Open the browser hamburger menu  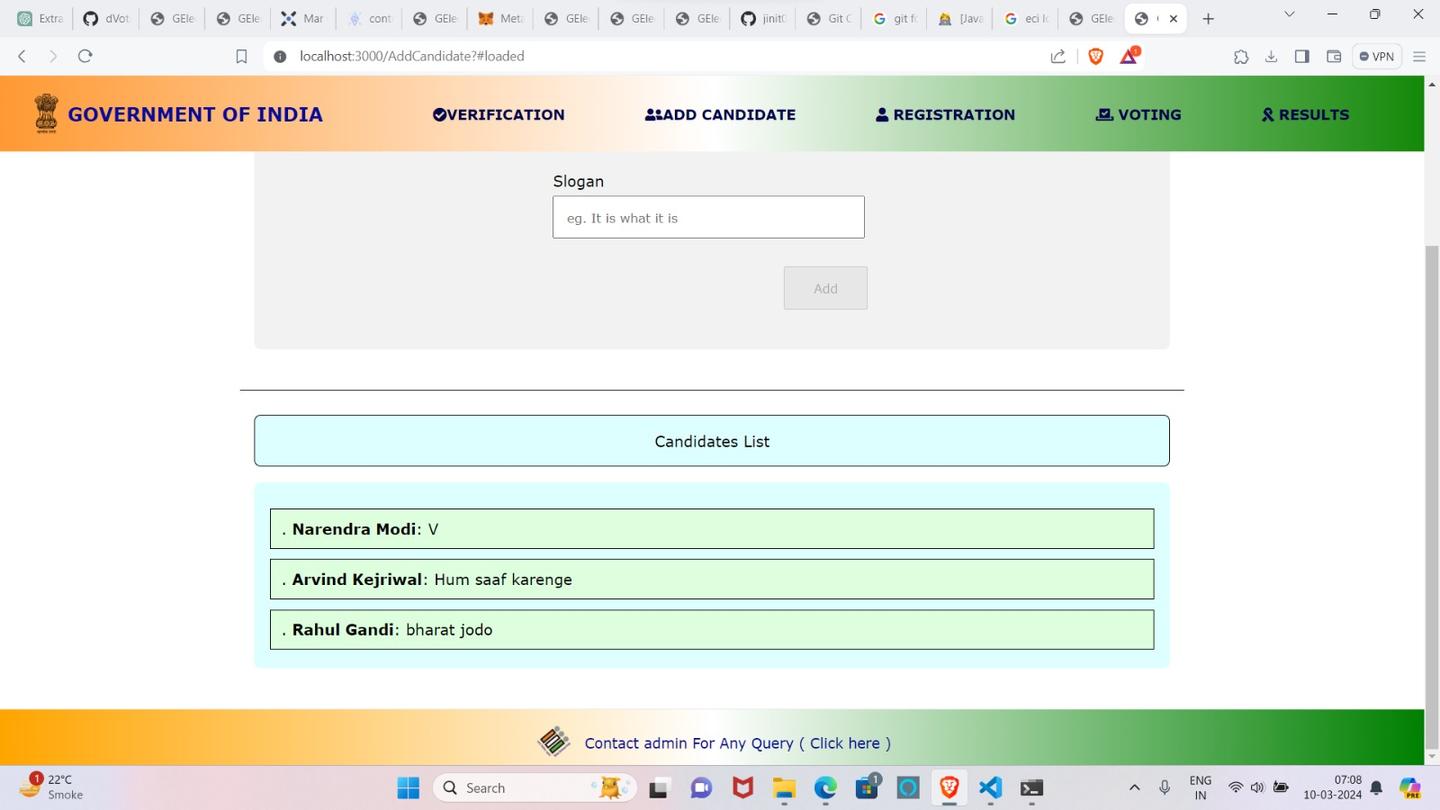click(1419, 56)
